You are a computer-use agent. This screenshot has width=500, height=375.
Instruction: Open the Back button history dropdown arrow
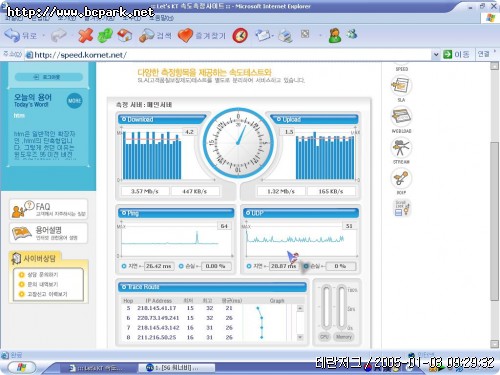coord(44,35)
